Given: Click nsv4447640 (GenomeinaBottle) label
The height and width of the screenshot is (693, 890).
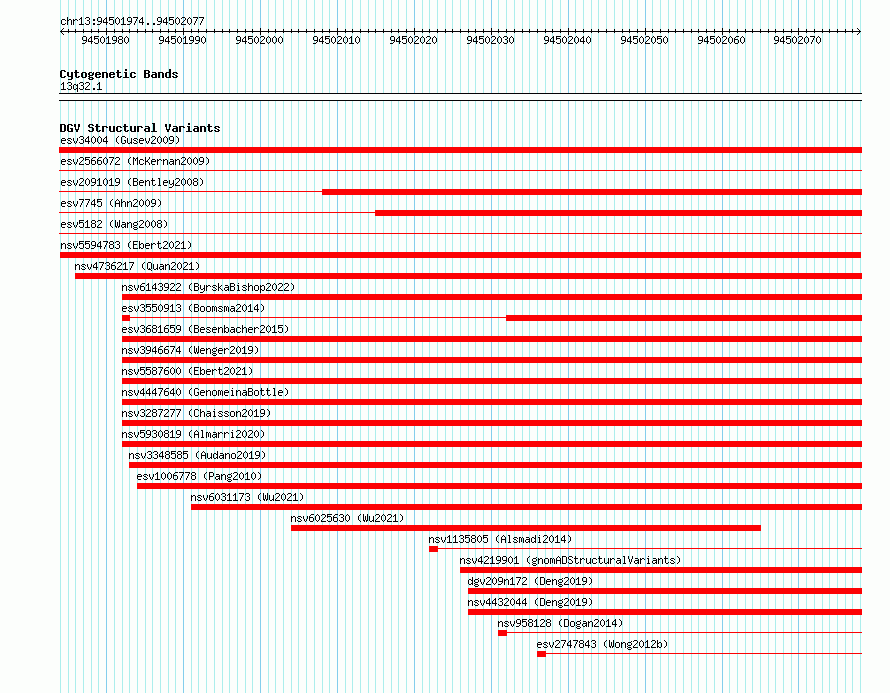Looking at the screenshot, I should (x=205, y=392).
